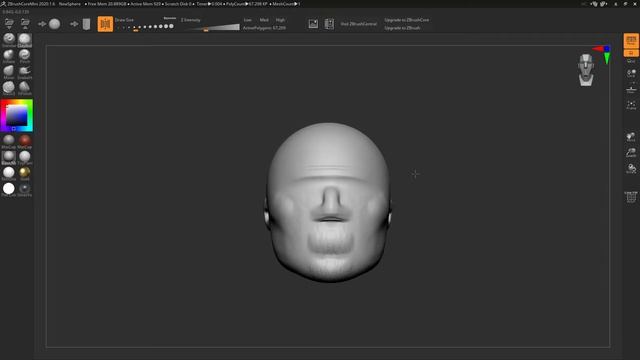Select the Slash3 brush
This screenshot has height=360, width=640.
point(9,87)
